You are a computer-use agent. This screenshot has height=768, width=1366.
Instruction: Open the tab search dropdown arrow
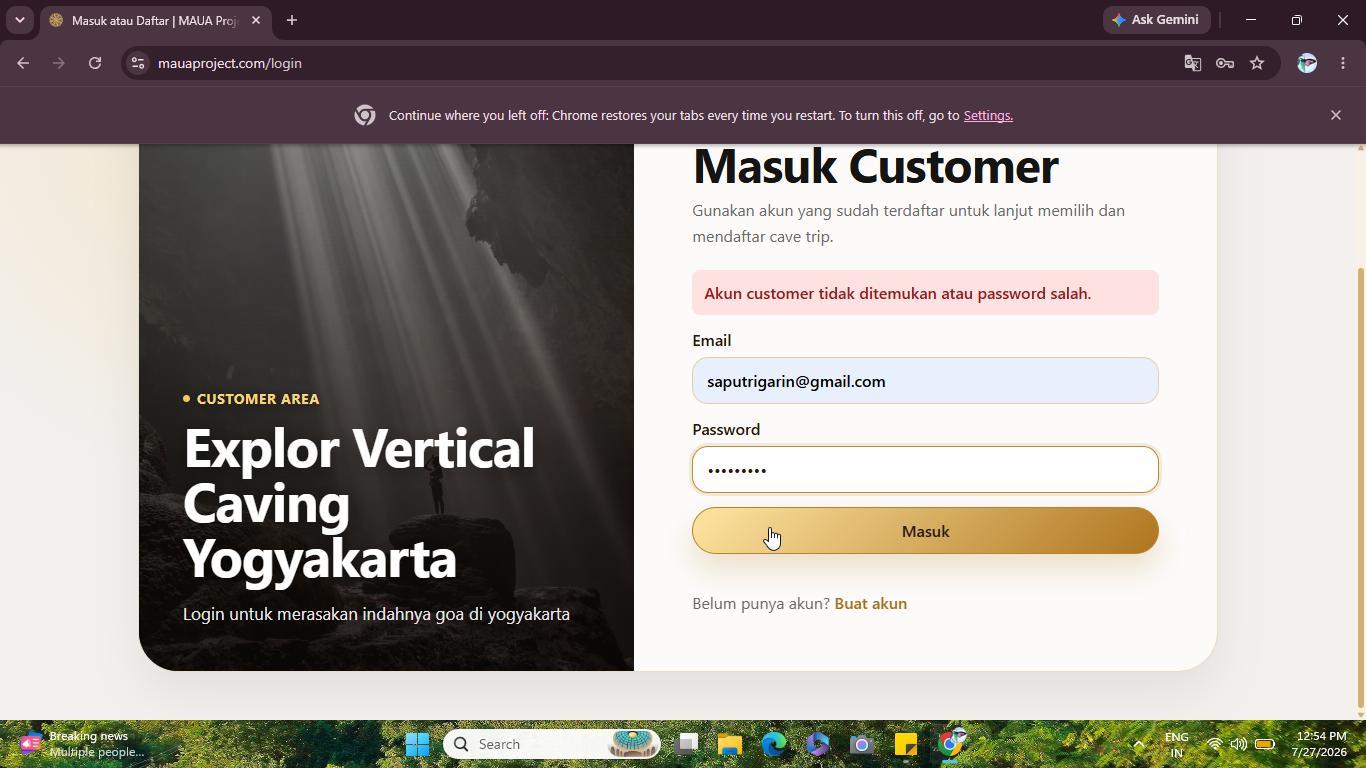(19, 20)
